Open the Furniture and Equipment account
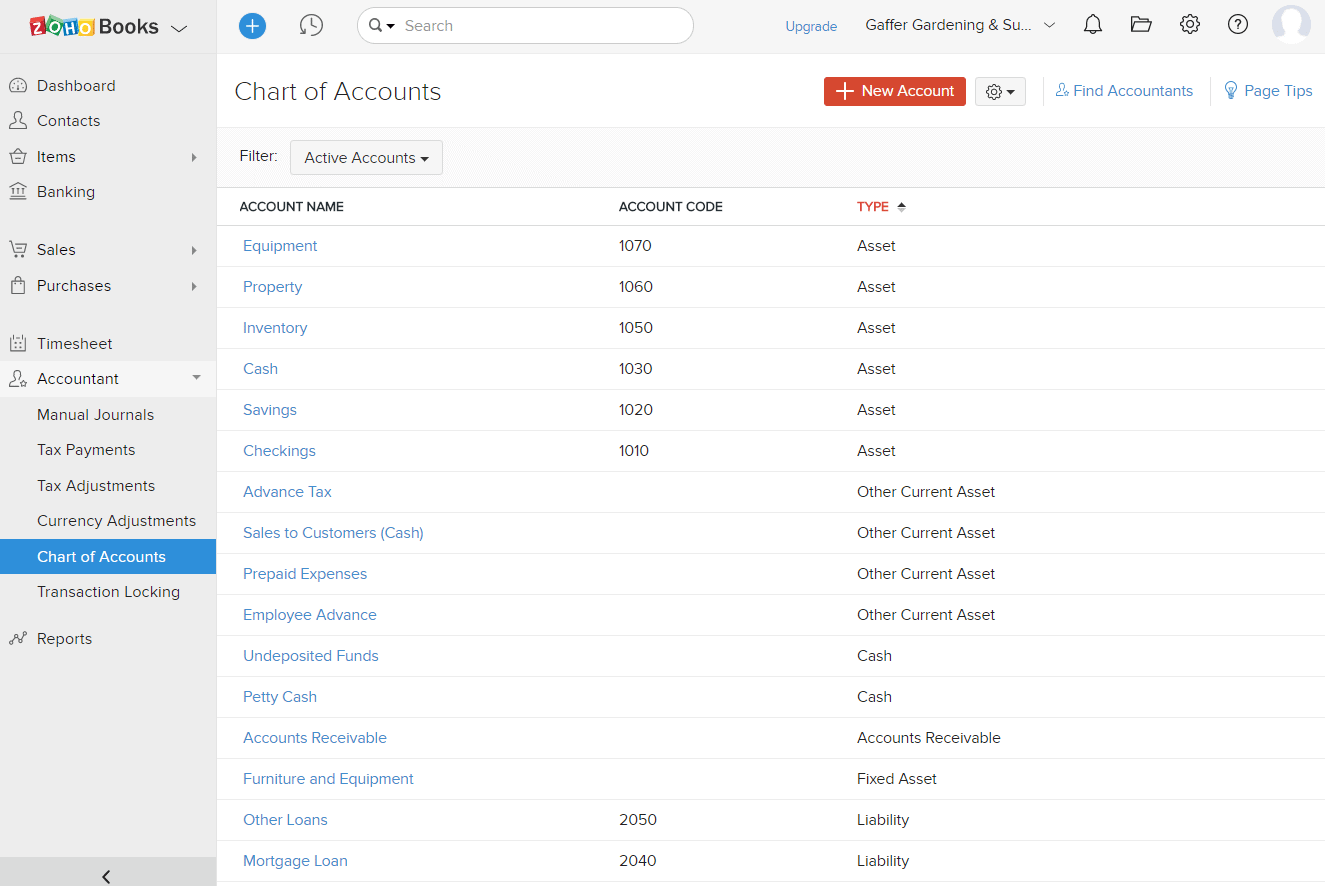This screenshot has height=886, width=1325. pyautogui.click(x=328, y=779)
